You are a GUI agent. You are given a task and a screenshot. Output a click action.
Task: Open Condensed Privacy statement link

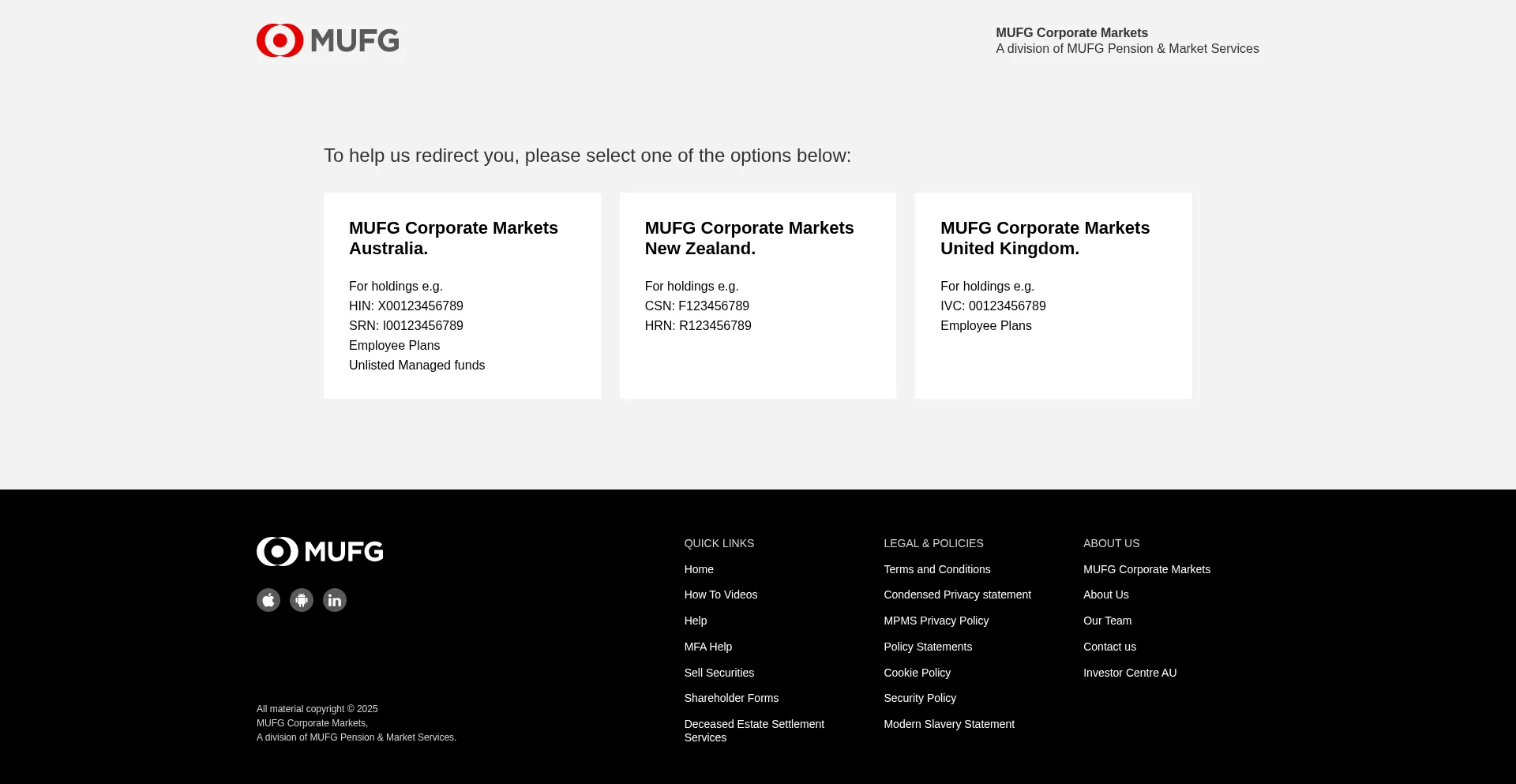click(957, 595)
